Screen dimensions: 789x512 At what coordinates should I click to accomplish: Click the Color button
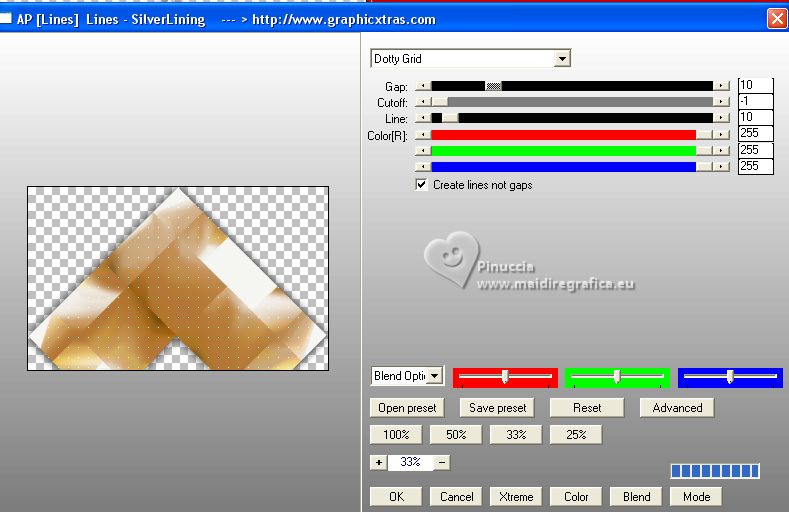[x=576, y=497]
